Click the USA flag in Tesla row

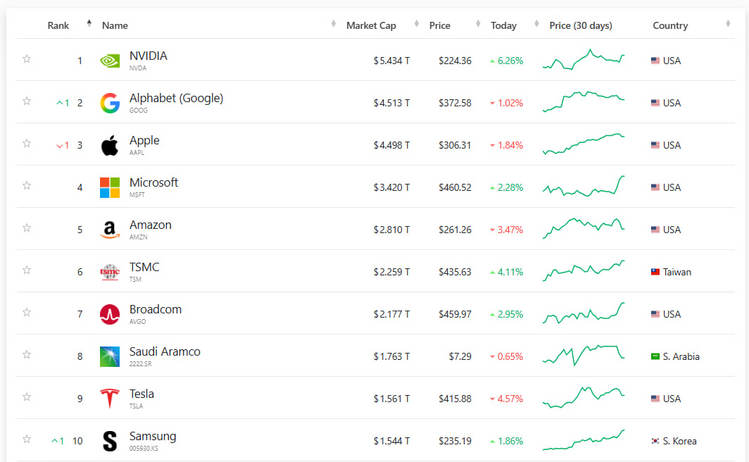tap(655, 398)
